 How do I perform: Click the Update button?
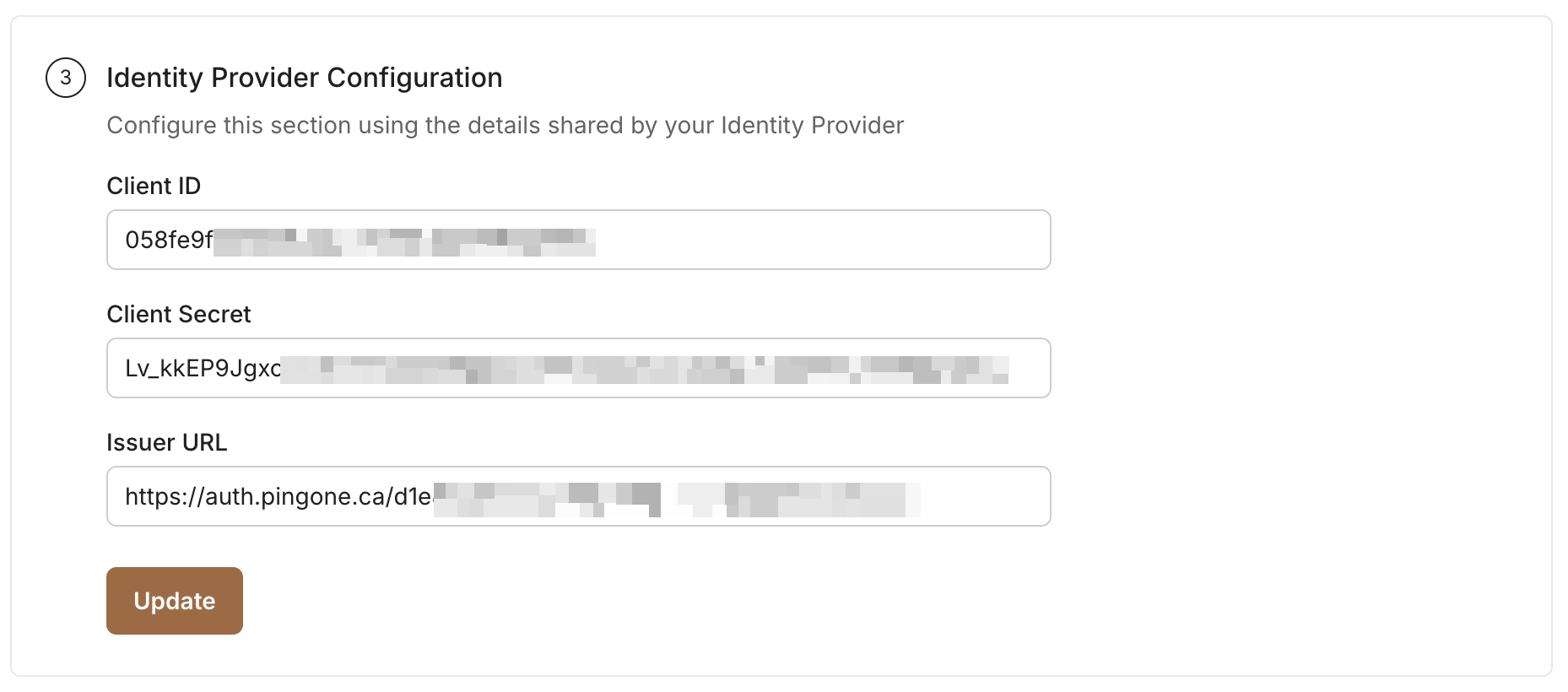(174, 600)
